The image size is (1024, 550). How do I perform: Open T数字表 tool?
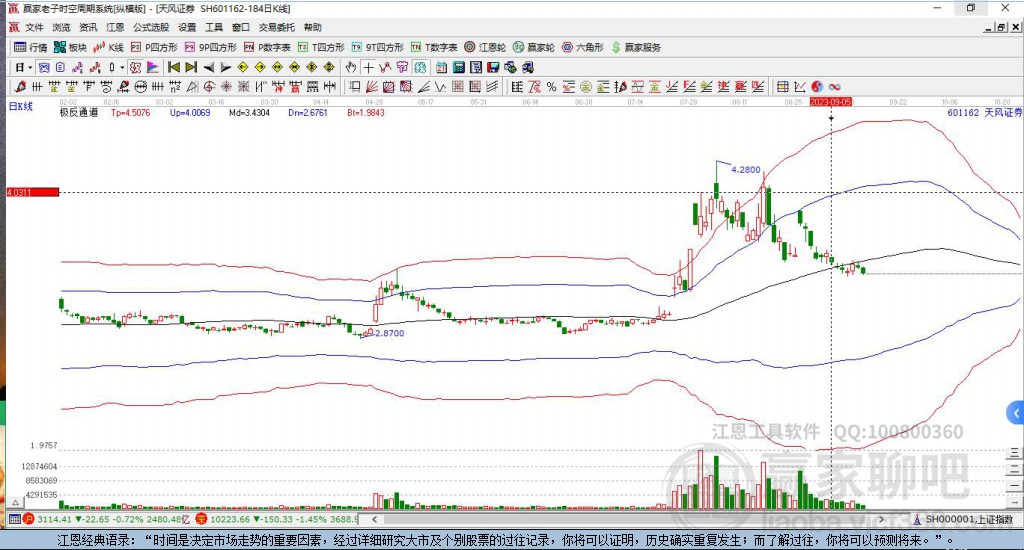[x=434, y=47]
